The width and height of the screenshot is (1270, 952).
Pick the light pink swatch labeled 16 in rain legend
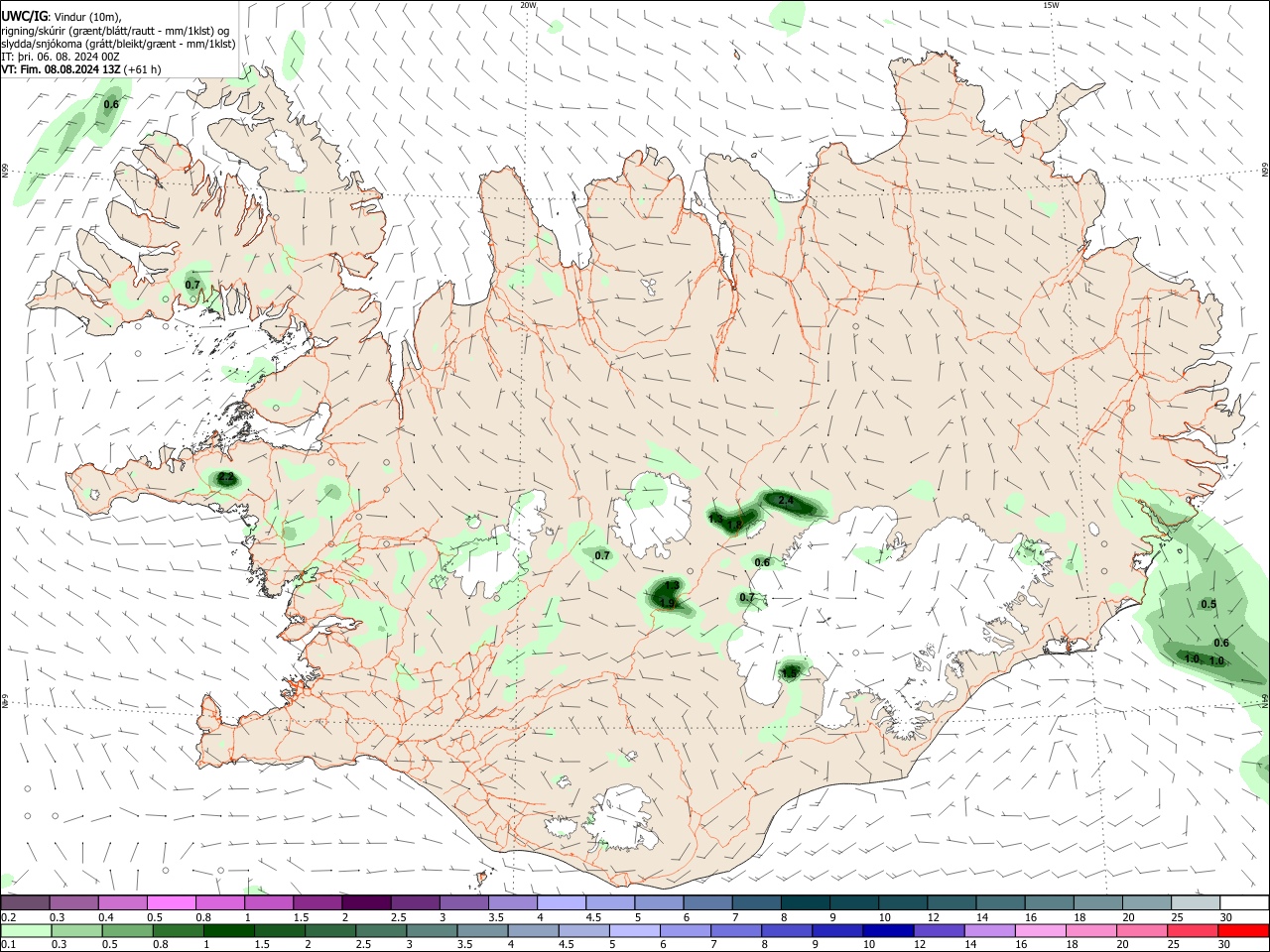click(1041, 930)
